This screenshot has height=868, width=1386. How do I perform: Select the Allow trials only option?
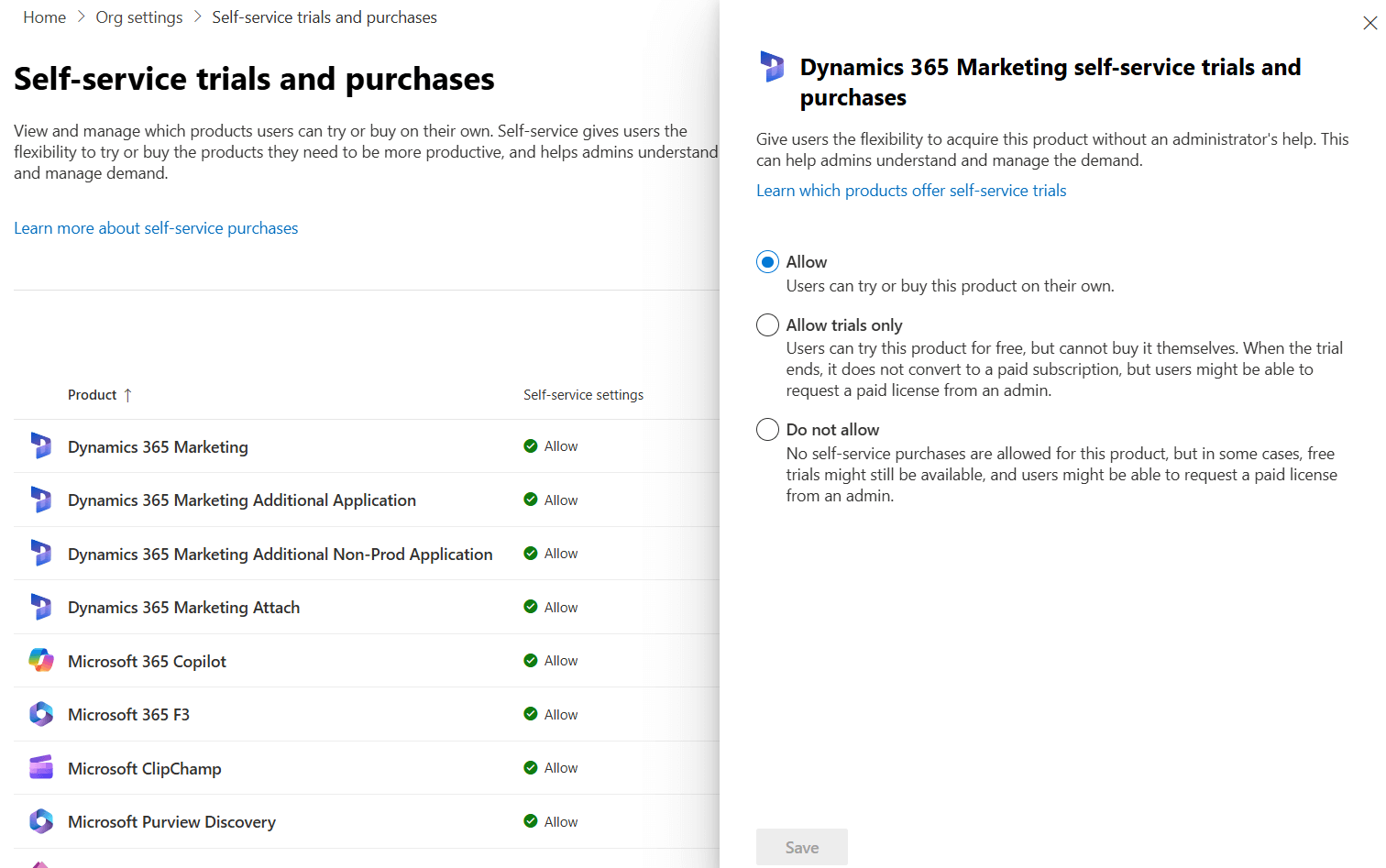(767, 324)
